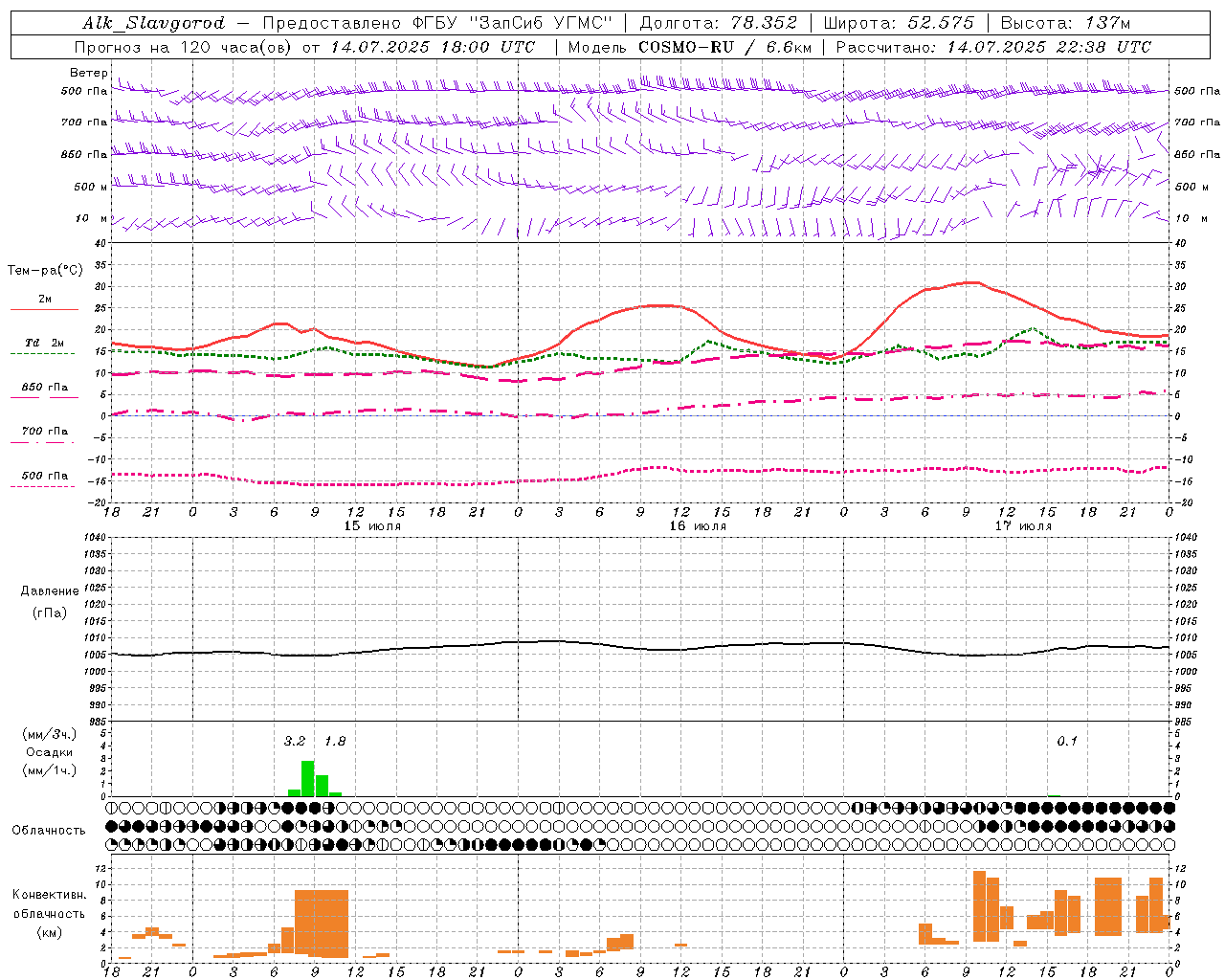The image size is (1225, 980).
Task: Click the 850 гПа temperature legend entry
Action: click(44, 388)
